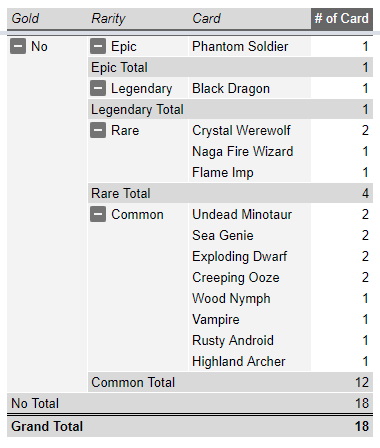Image resolution: width=380 pixels, height=448 pixels.
Task: Collapse the Common rarity group
Action: pos(98,214)
